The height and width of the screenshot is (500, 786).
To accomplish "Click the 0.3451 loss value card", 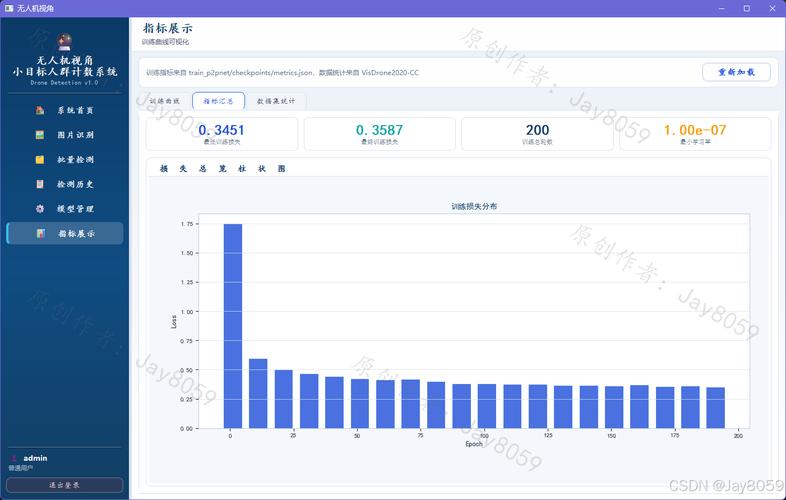I will (222, 134).
